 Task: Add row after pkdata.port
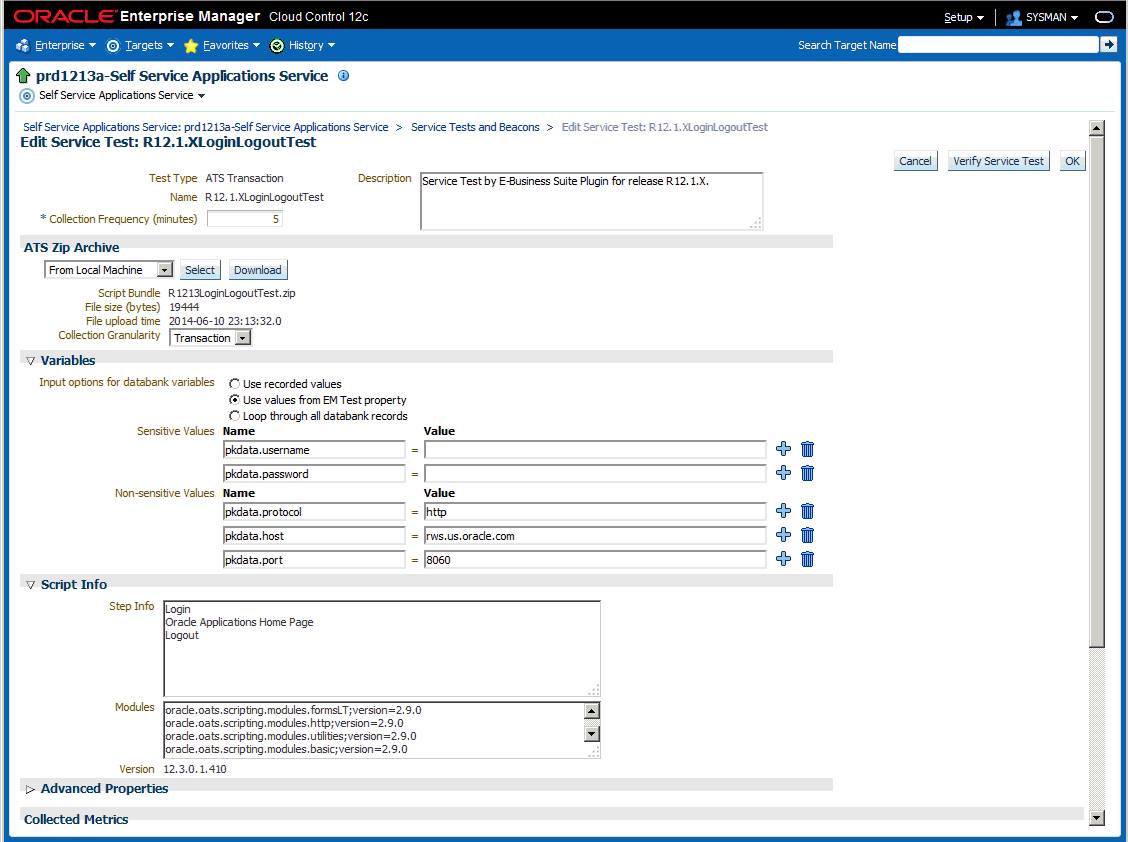tap(783, 559)
